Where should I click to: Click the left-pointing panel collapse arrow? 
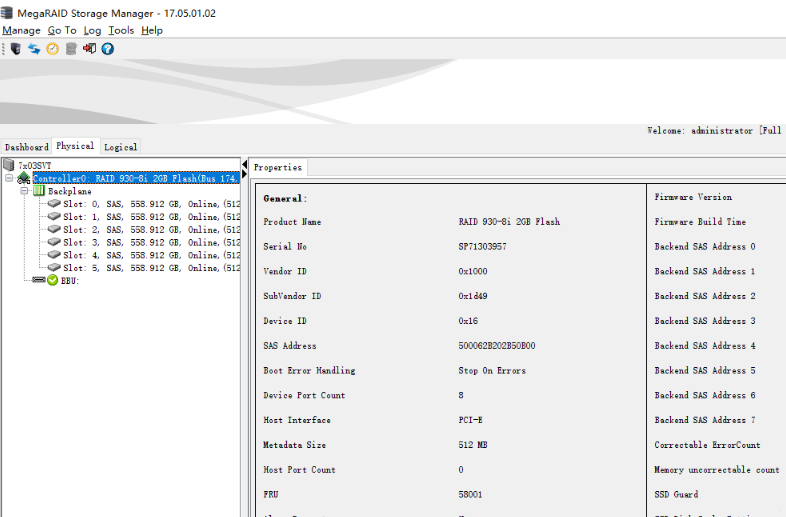tap(244, 163)
